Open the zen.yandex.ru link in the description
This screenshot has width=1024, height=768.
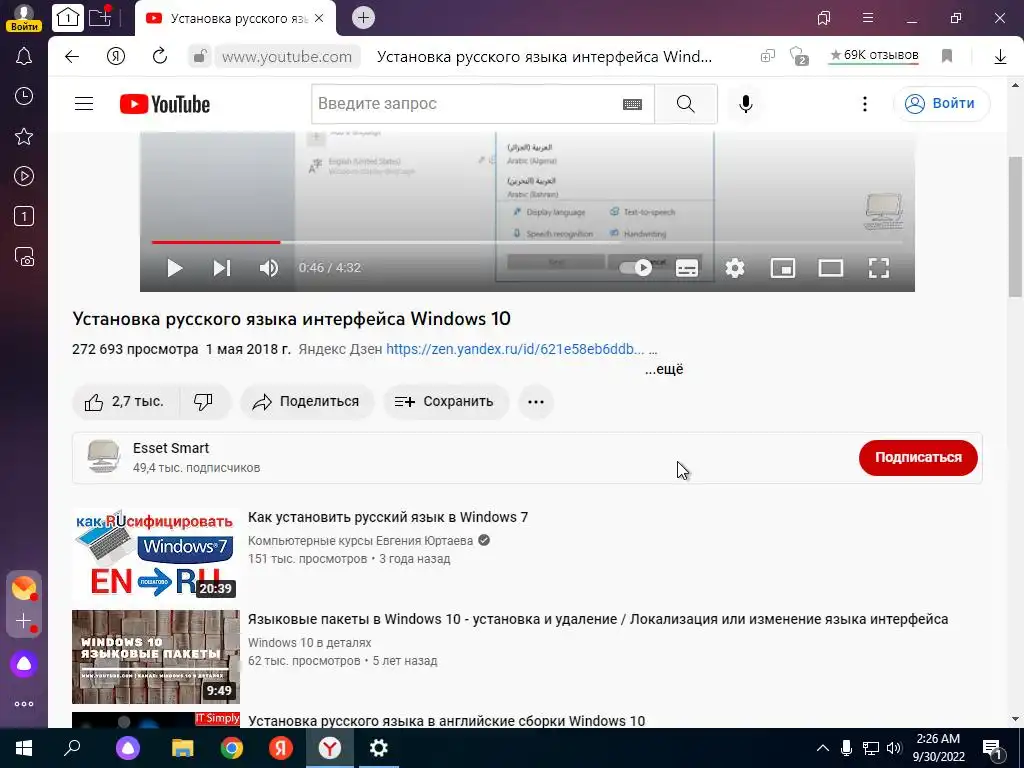pyautogui.click(x=515, y=349)
